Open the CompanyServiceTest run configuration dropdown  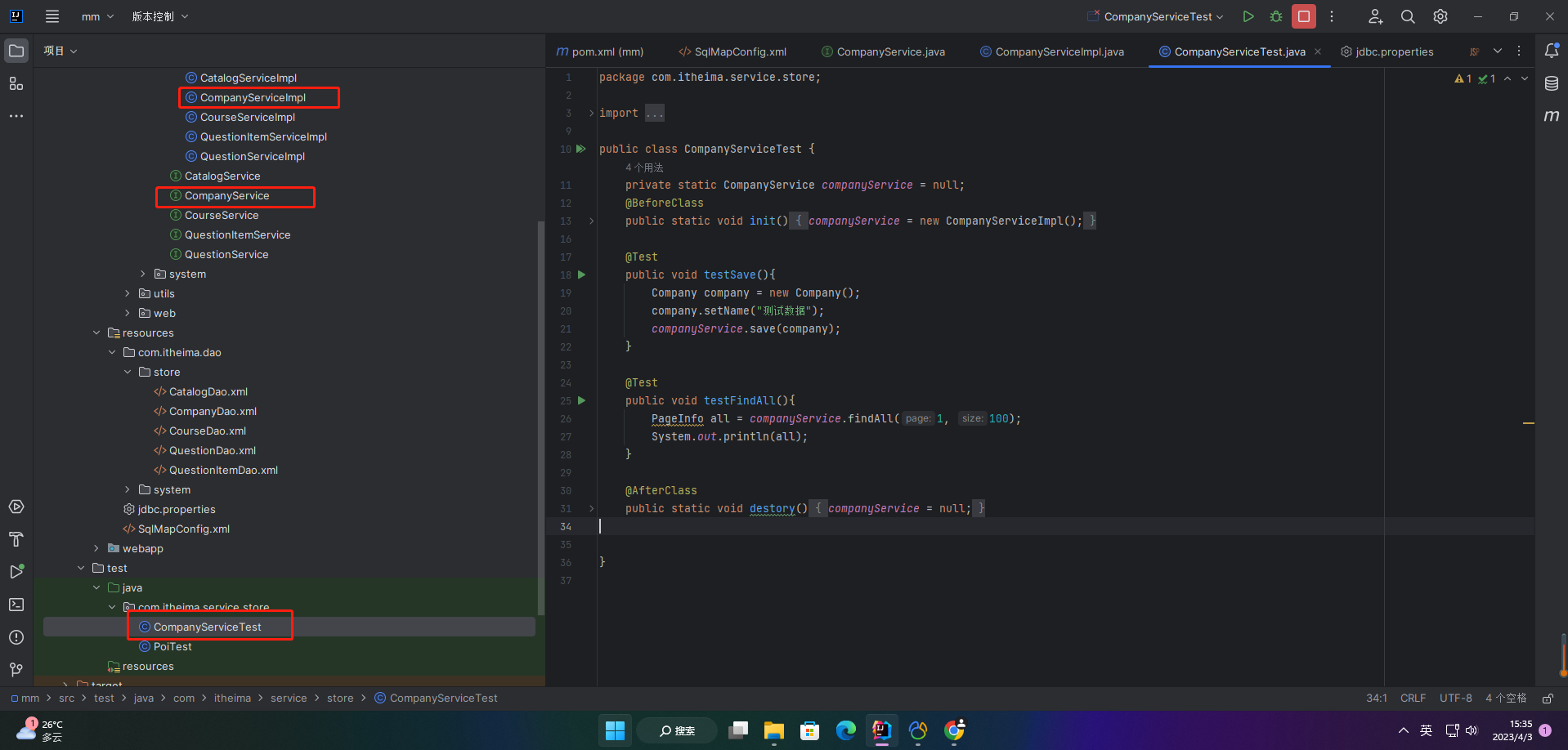tap(1155, 16)
